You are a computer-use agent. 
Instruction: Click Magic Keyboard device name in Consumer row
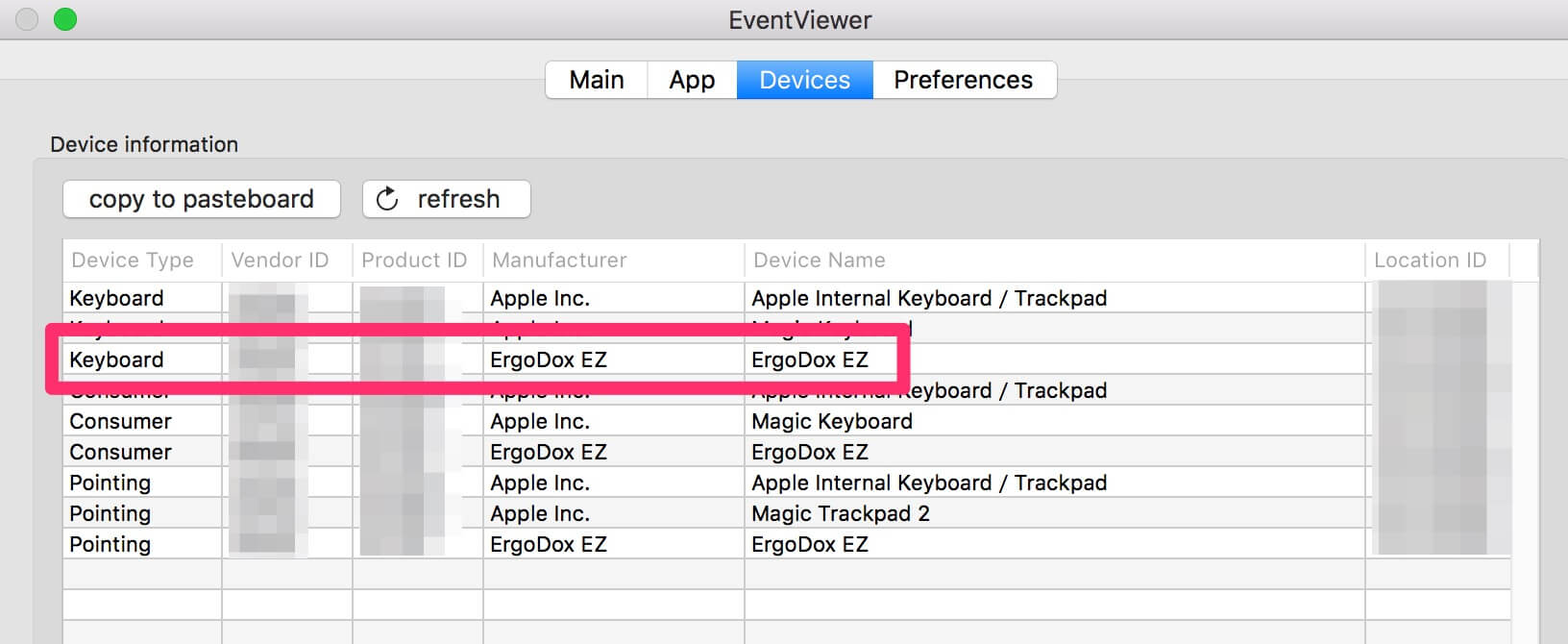[832, 421]
